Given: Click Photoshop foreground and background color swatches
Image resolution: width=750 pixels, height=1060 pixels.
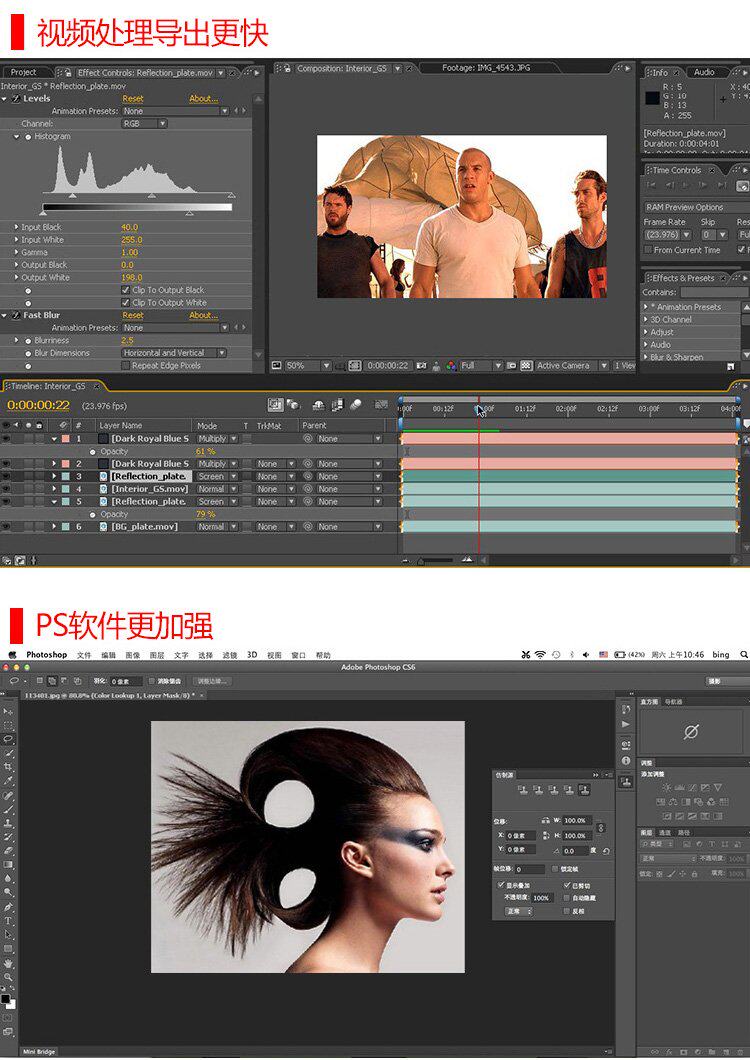Looking at the screenshot, I should pos(8,1001).
